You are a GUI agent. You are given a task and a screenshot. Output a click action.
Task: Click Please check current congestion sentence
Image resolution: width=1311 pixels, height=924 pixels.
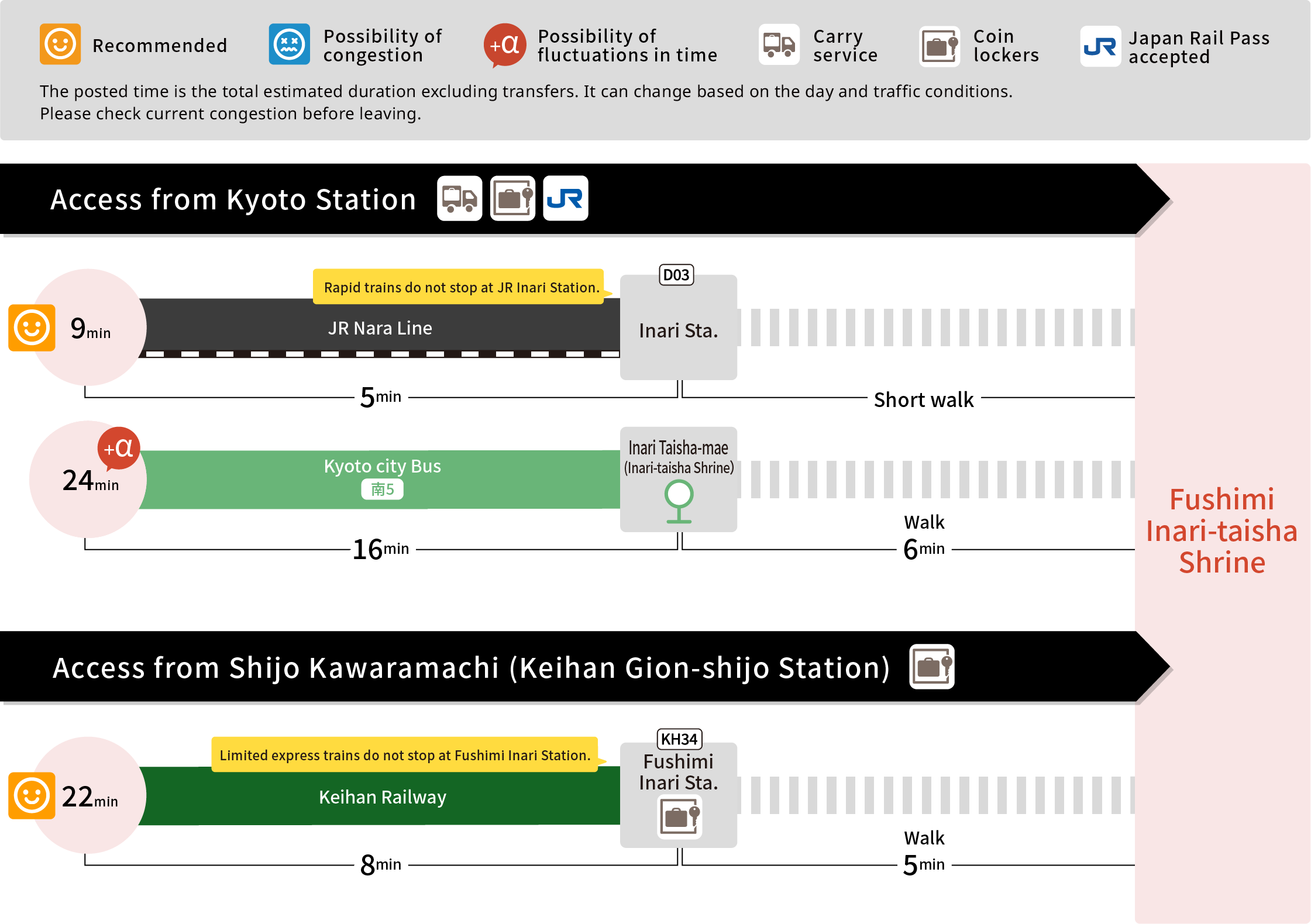pyautogui.click(x=230, y=114)
